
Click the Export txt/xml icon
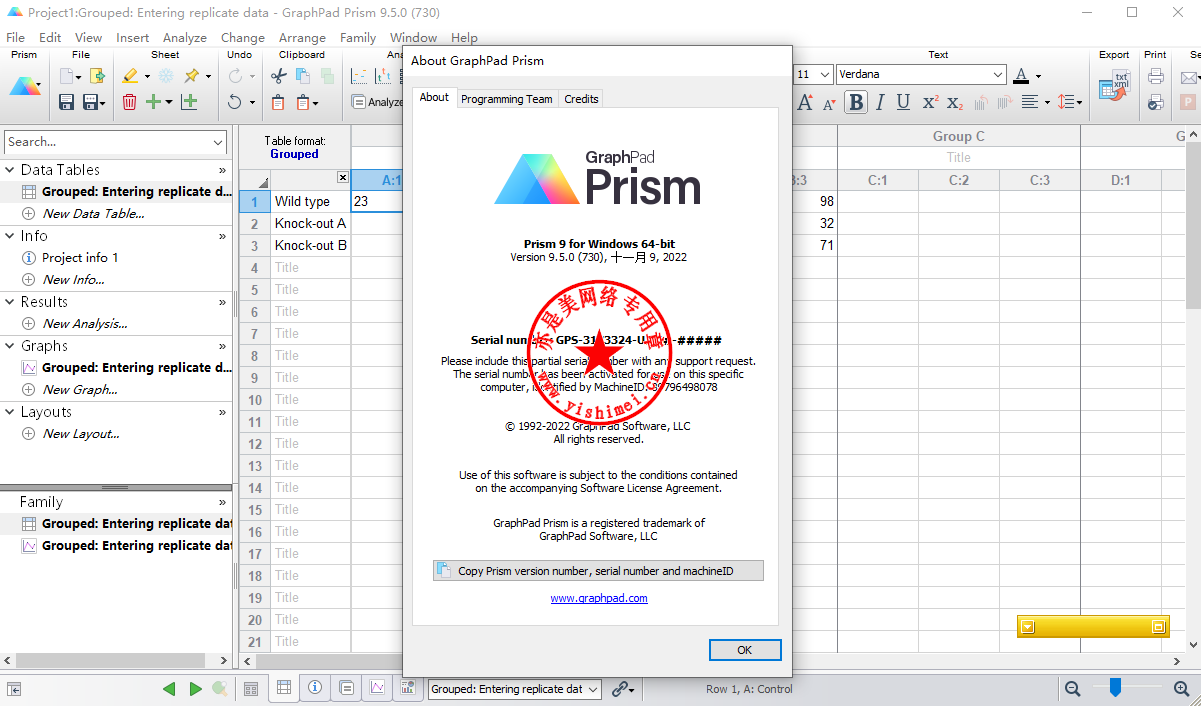coord(1113,86)
